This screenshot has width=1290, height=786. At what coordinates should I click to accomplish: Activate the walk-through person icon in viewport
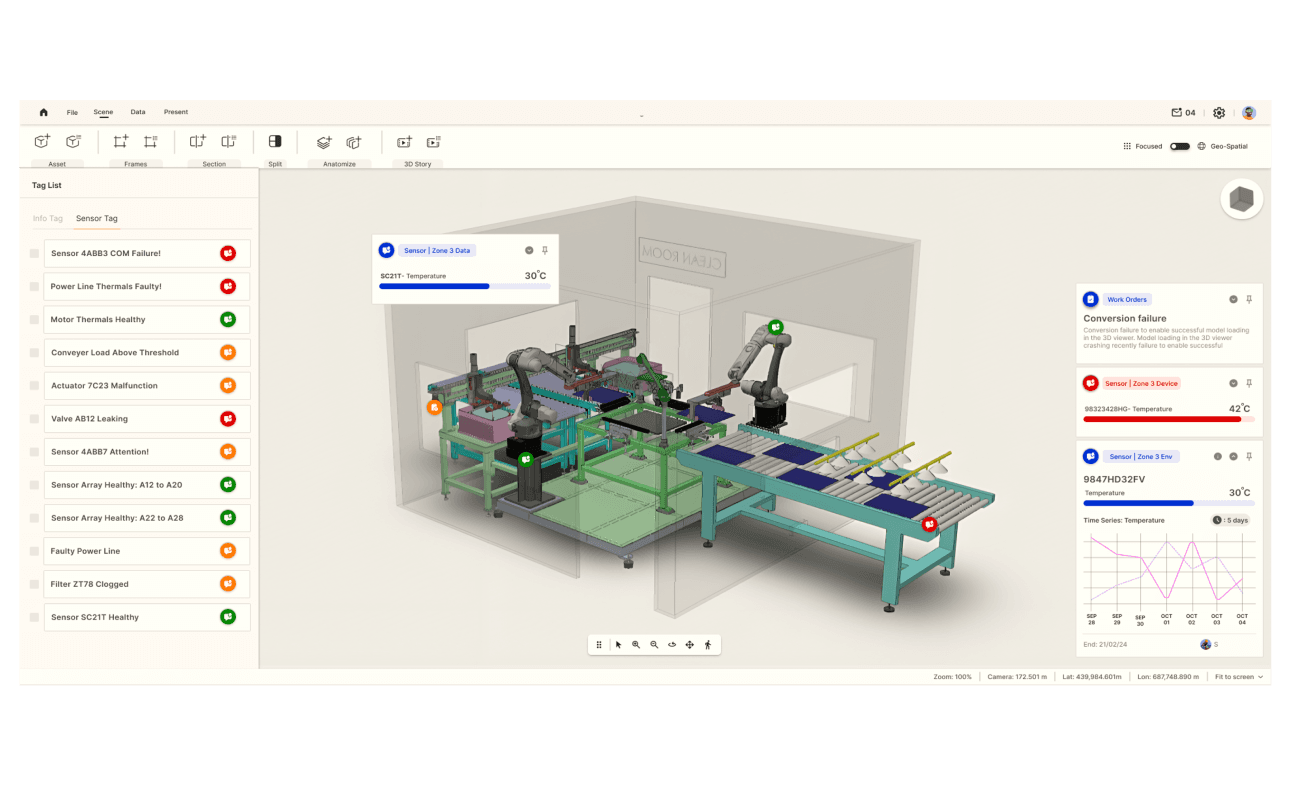click(x=707, y=644)
